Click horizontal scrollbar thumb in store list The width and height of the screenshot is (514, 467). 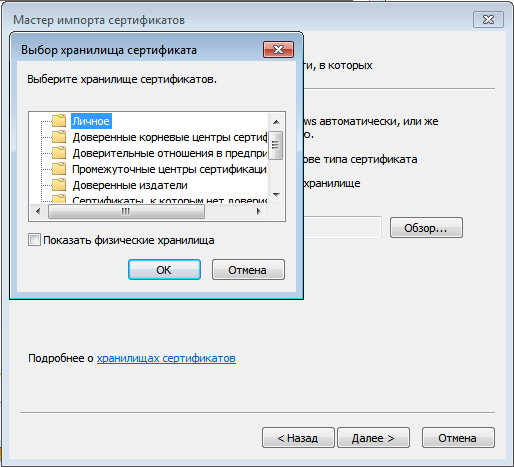(126, 211)
